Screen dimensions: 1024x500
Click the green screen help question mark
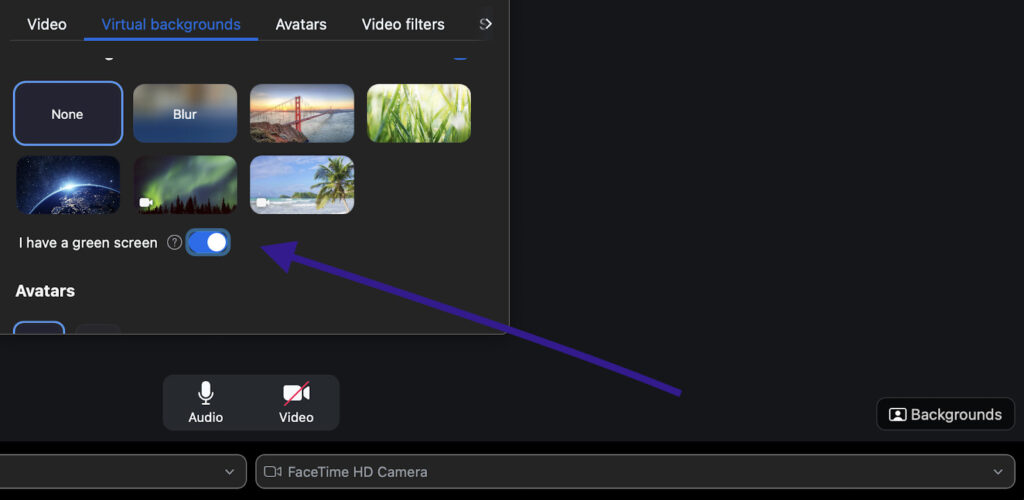[x=174, y=242]
